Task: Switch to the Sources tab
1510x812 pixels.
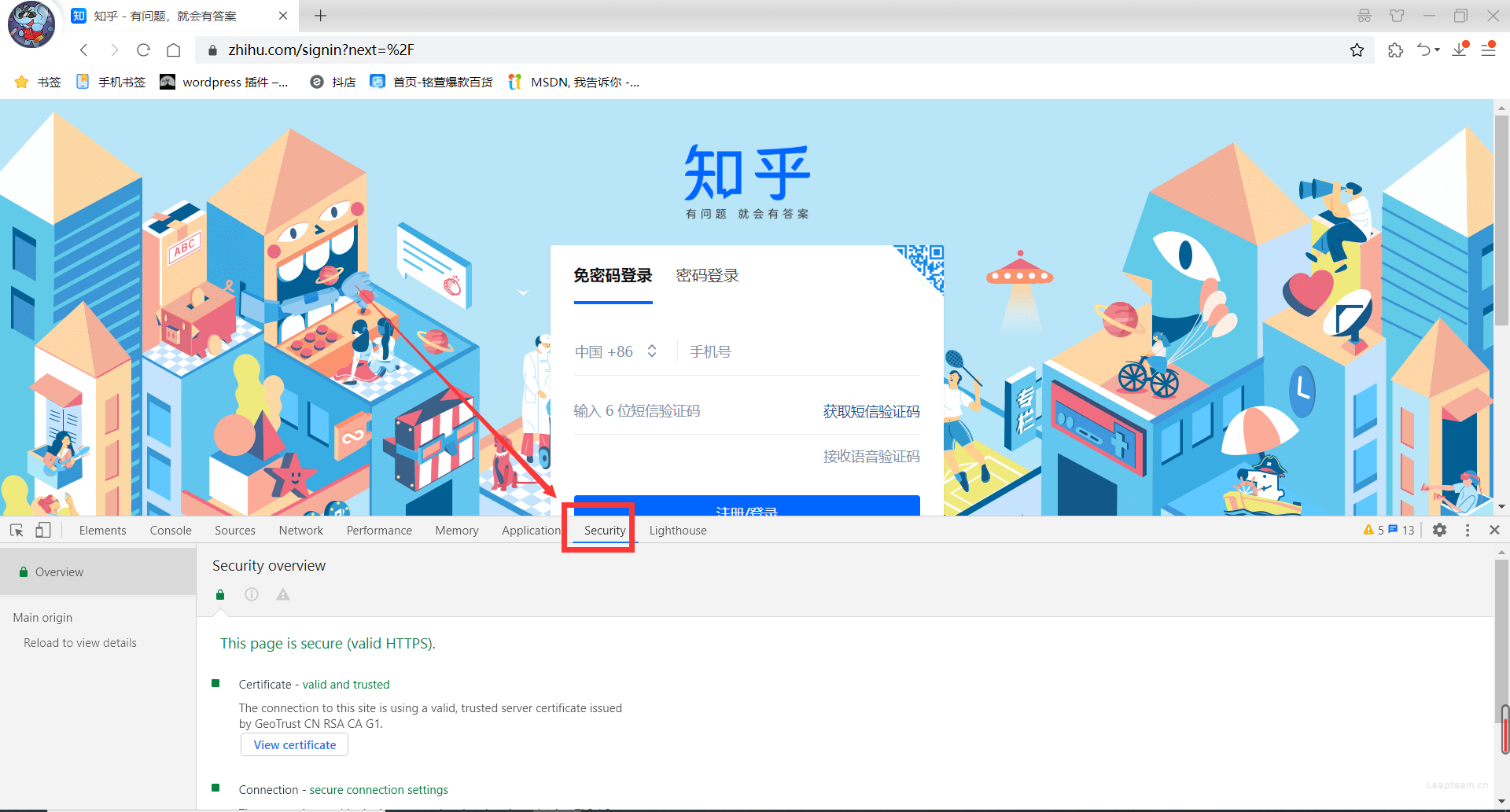Action: click(x=235, y=531)
